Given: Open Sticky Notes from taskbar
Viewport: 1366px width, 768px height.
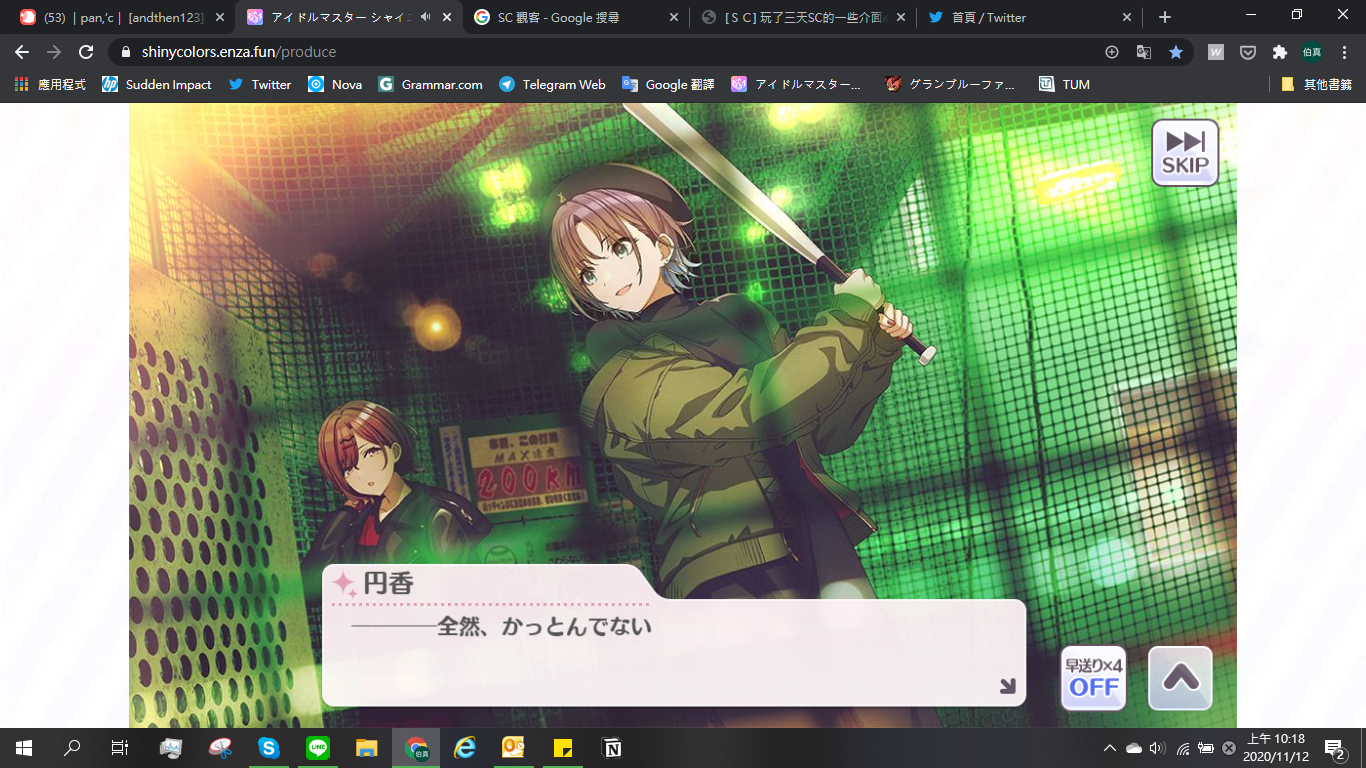Looking at the screenshot, I should coord(562,748).
